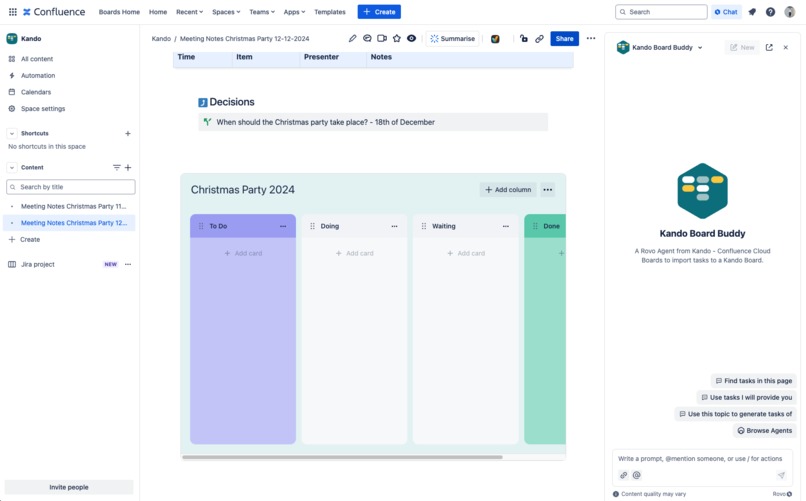
Task: Click the board horizontal scrollbar
Action: click(342, 457)
